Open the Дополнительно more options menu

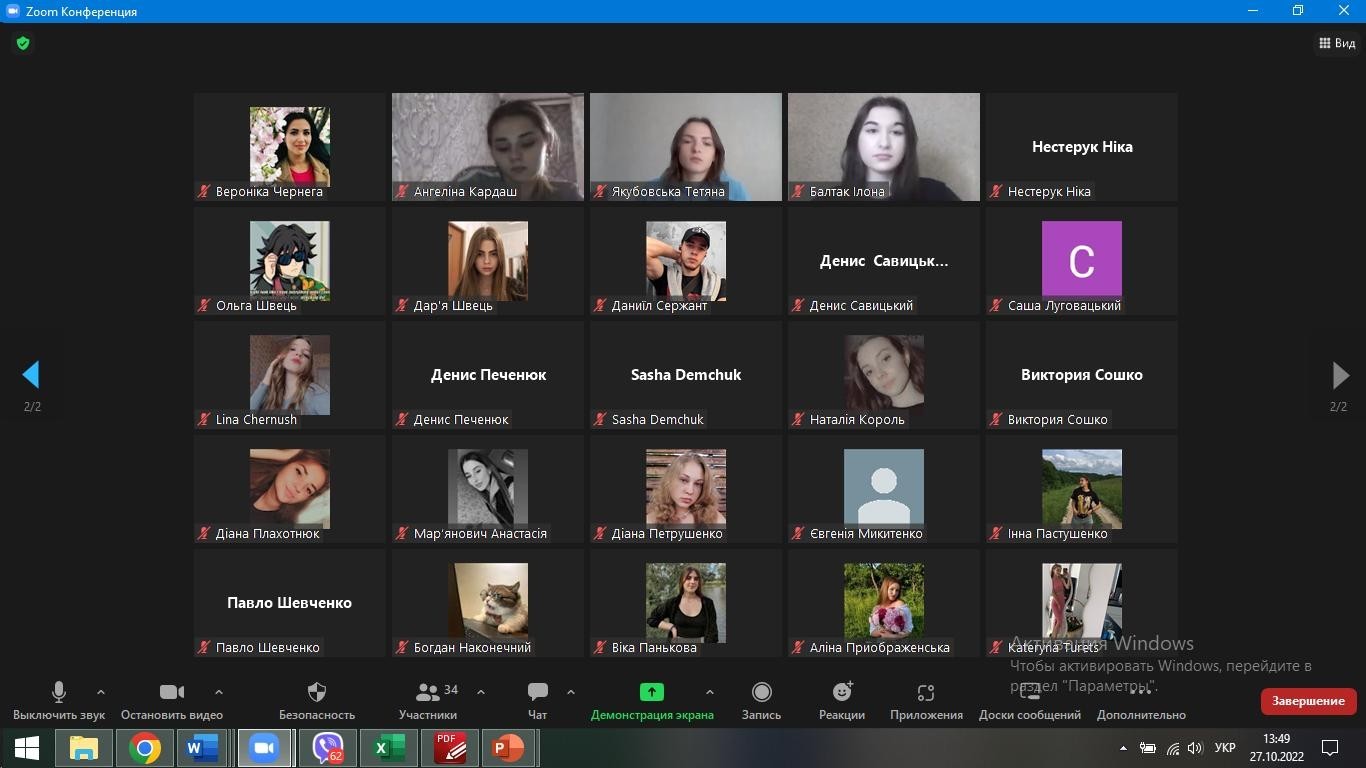point(1140,692)
